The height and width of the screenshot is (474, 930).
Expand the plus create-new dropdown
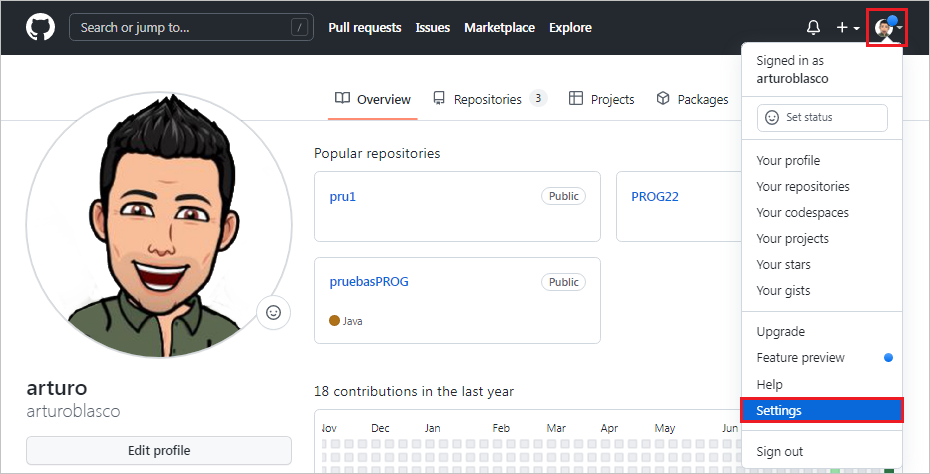point(848,27)
